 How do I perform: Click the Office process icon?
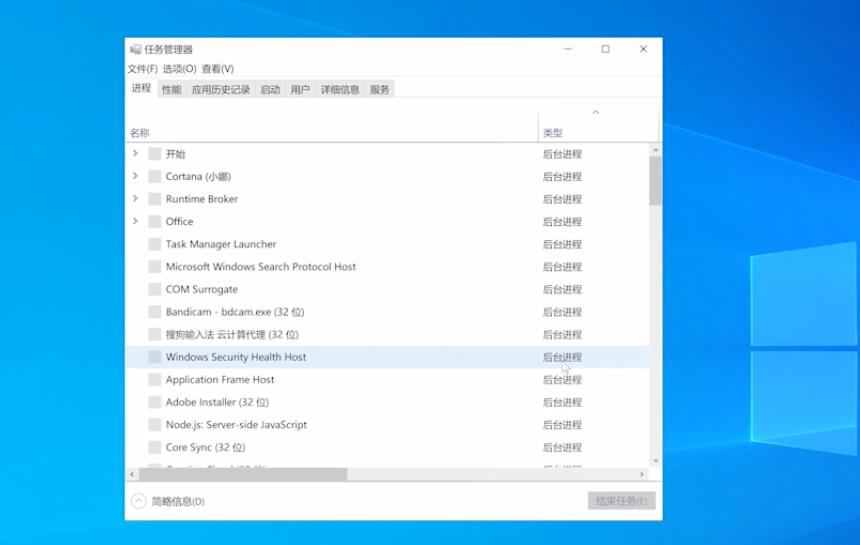[155, 222]
